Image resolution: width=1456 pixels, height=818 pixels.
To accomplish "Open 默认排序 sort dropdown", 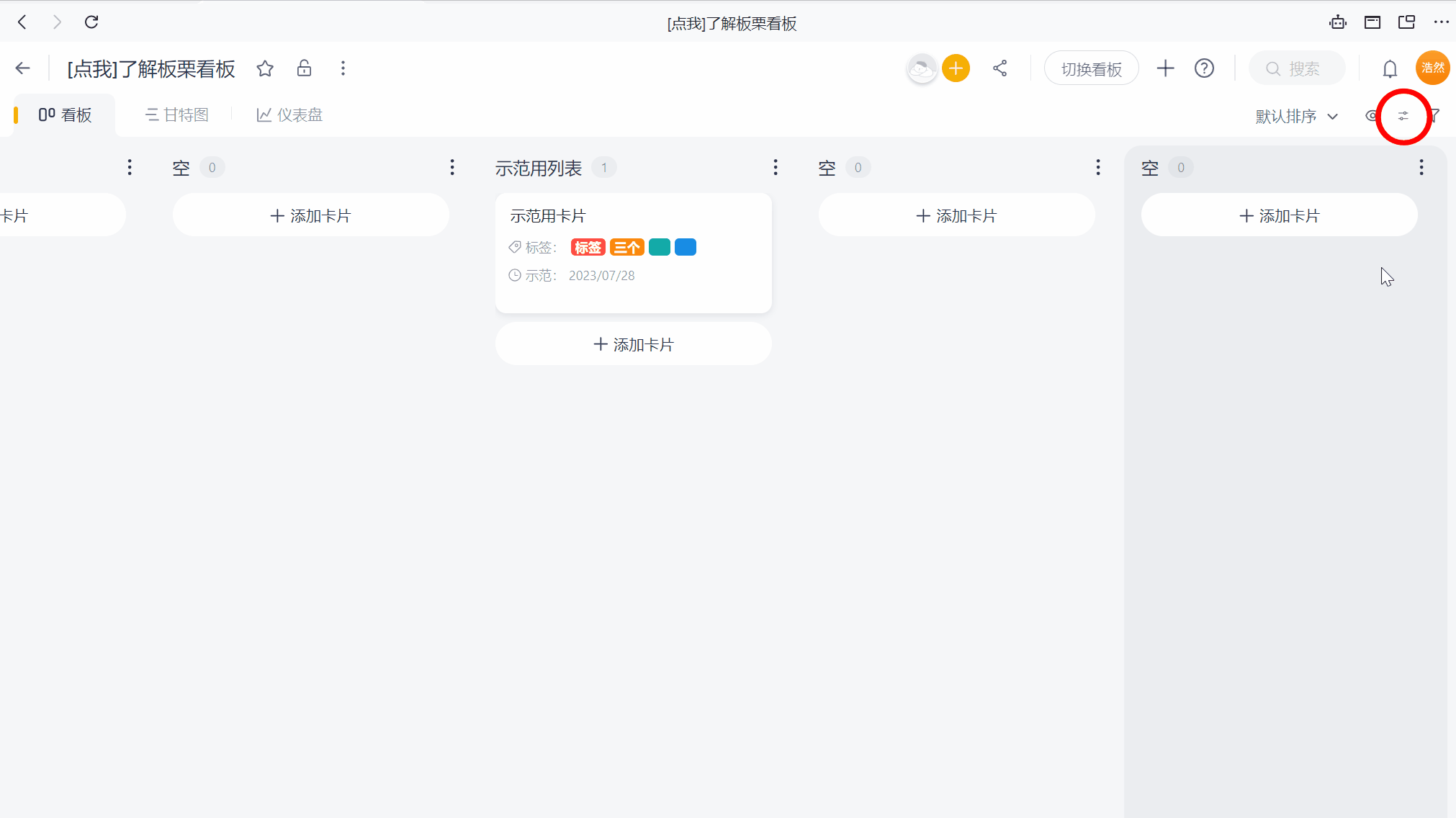I will tap(1296, 116).
